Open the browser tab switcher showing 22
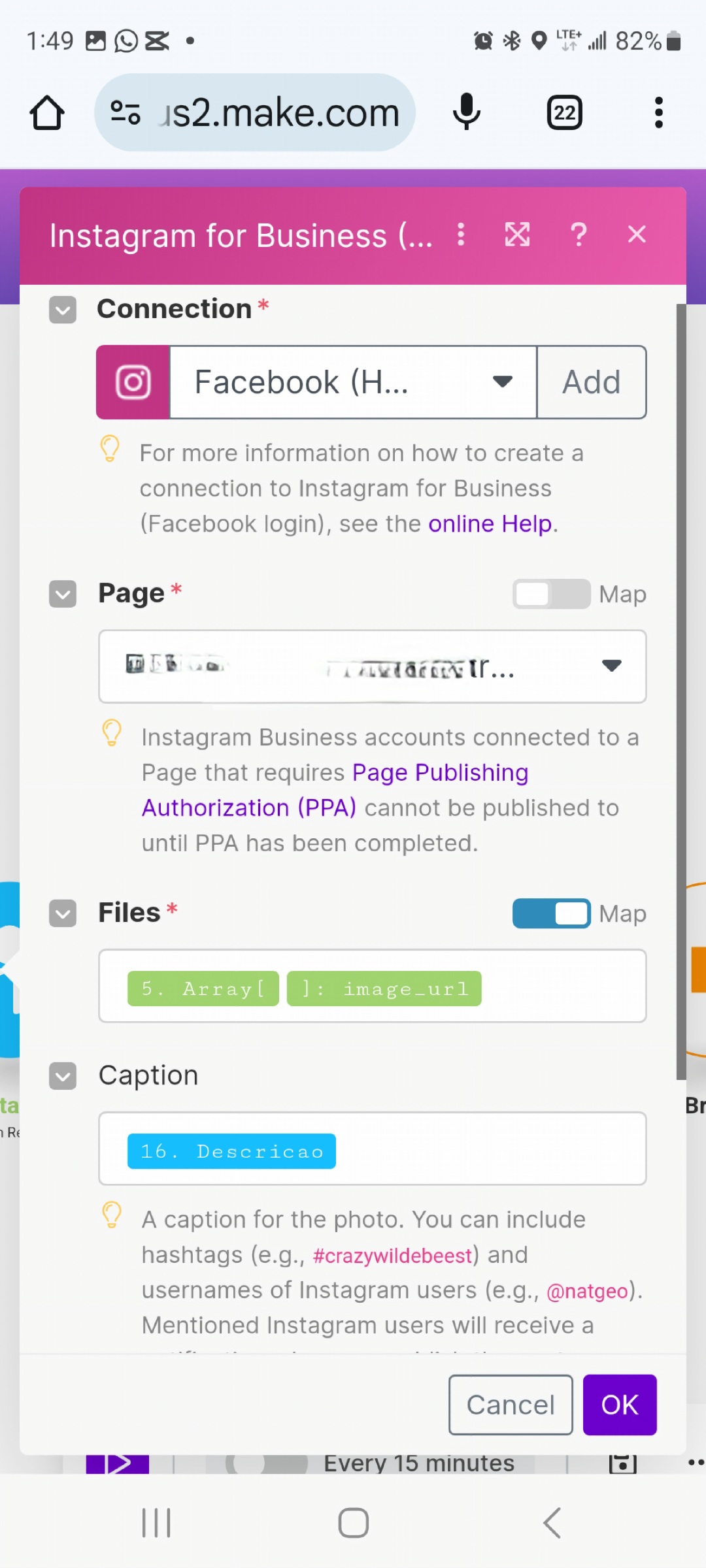The width and height of the screenshot is (706, 1568). 565,112
